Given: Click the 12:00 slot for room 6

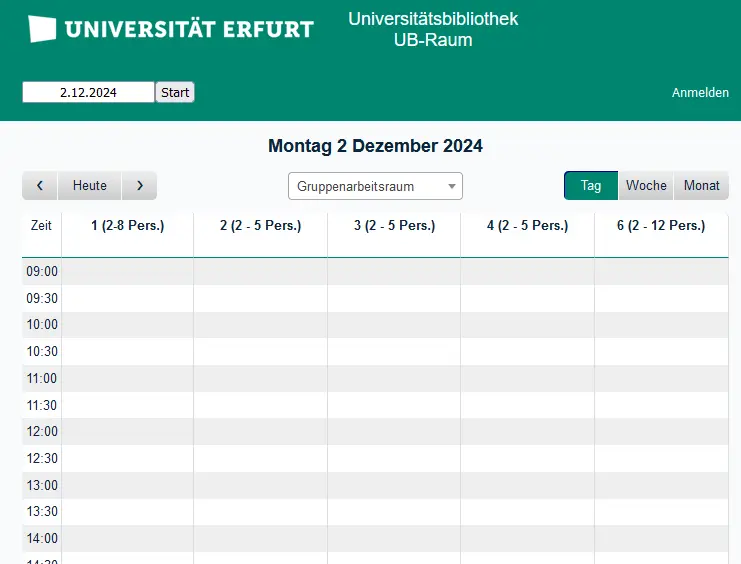Looking at the screenshot, I should (x=661, y=432).
